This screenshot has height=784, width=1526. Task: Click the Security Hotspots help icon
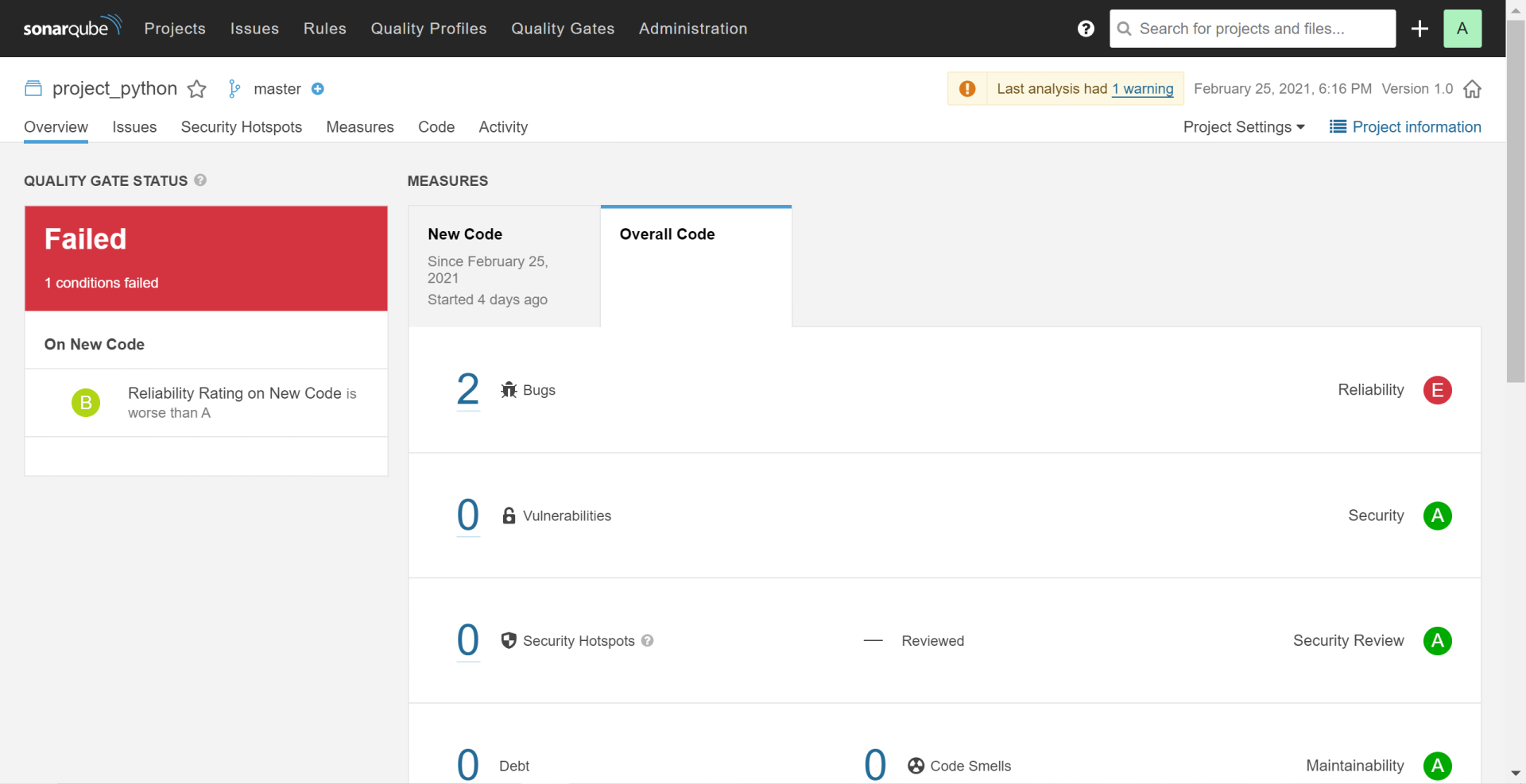pos(647,640)
